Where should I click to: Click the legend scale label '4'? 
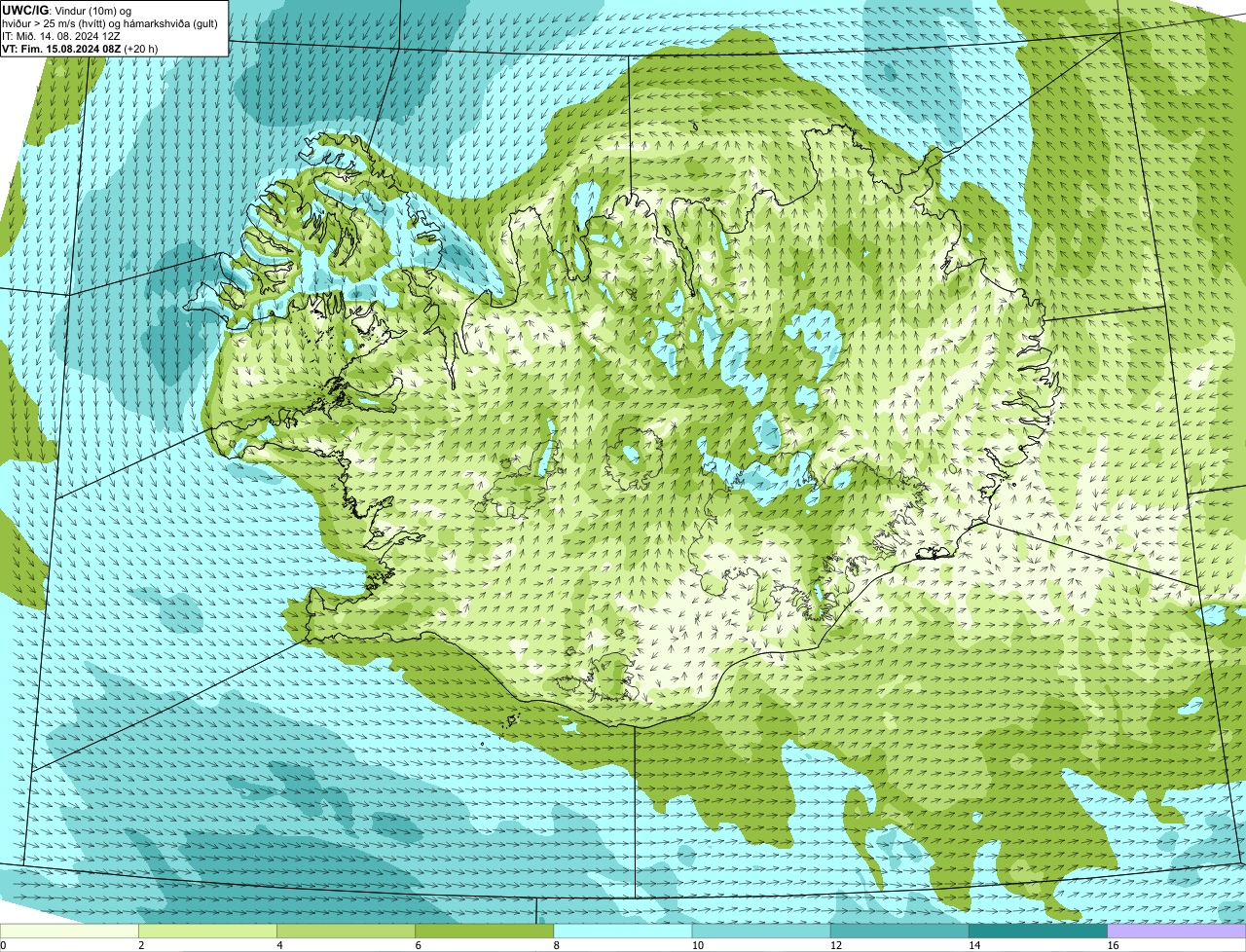[x=279, y=945]
